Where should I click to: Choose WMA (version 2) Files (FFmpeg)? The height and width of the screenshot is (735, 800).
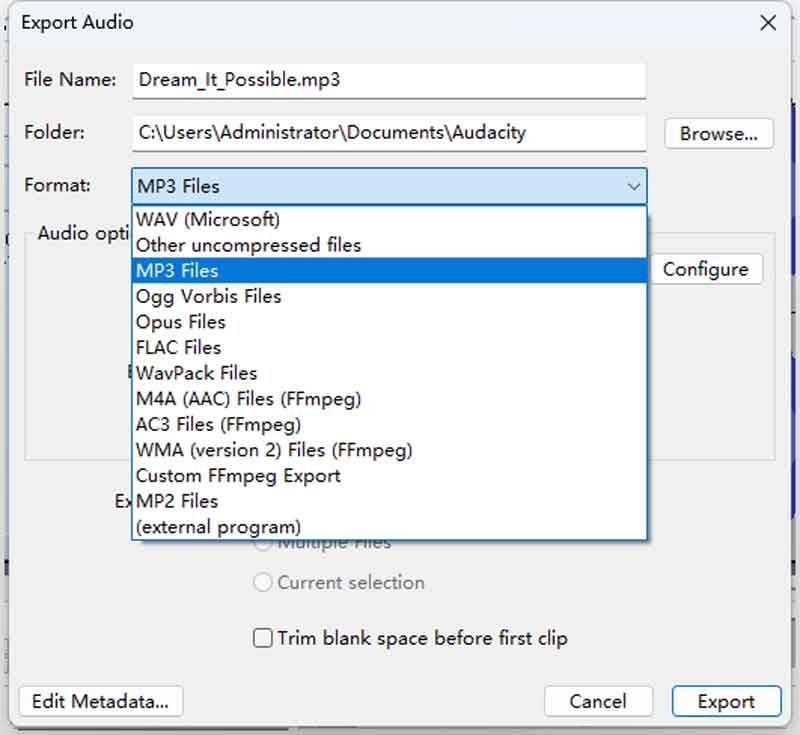(273, 450)
